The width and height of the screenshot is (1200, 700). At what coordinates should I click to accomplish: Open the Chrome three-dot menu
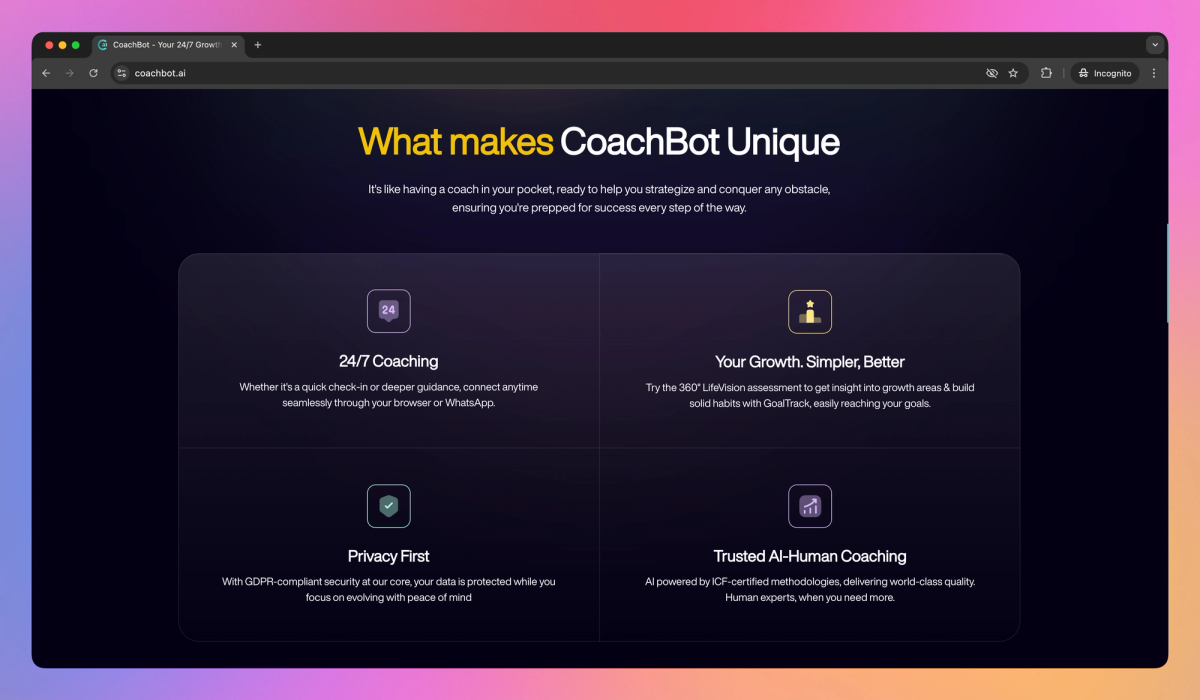pyautogui.click(x=1154, y=72)
